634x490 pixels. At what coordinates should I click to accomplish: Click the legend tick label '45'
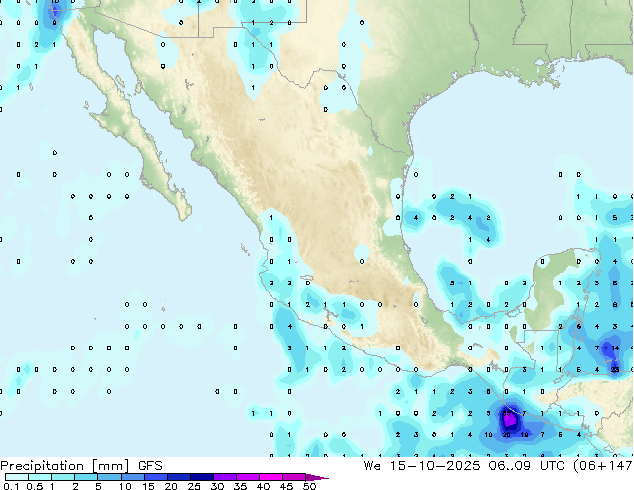click(x=287, y=486)
